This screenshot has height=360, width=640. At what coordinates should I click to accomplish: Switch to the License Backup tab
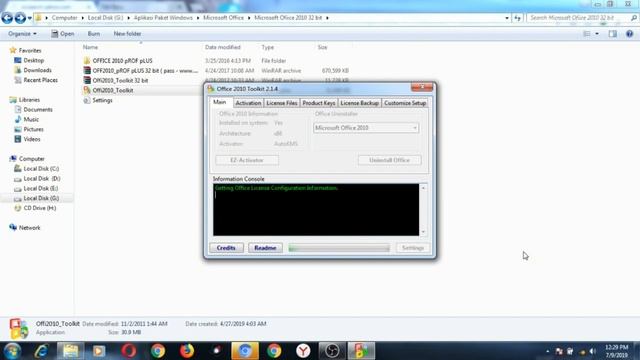pos(360,103)
